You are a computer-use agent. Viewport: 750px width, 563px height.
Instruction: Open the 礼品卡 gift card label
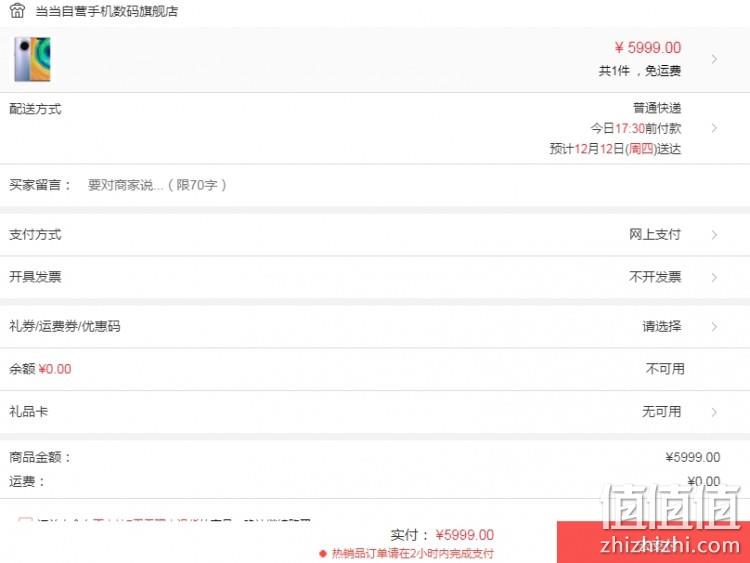pos(29,412)
